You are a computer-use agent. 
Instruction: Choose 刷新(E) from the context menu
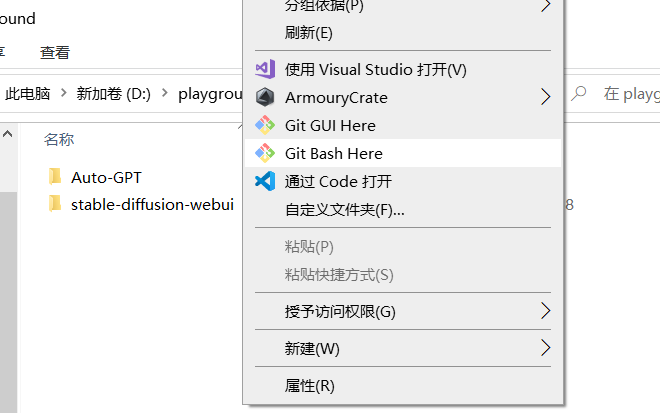308,33
